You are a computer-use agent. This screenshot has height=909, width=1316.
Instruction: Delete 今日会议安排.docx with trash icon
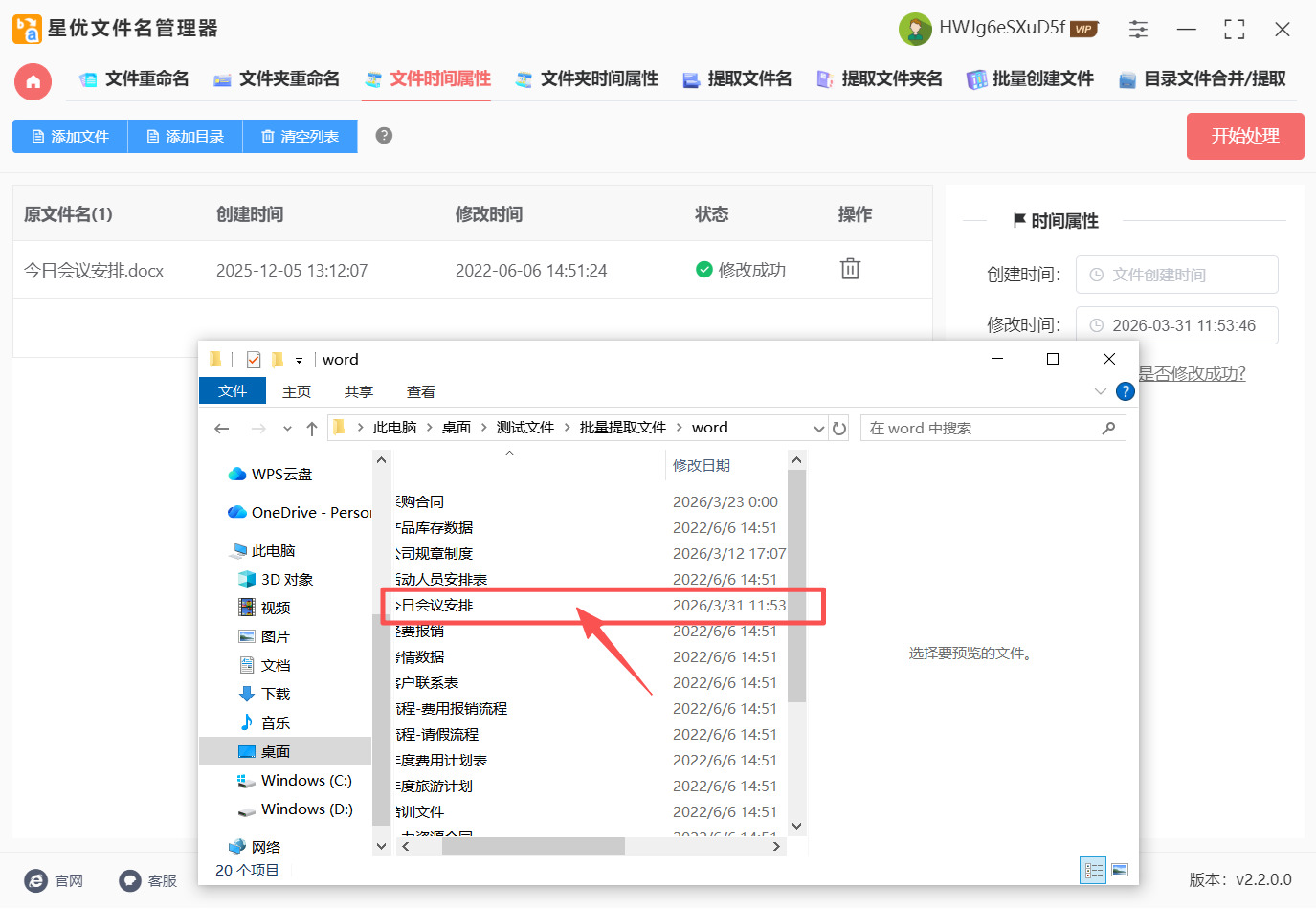point(850,269)
